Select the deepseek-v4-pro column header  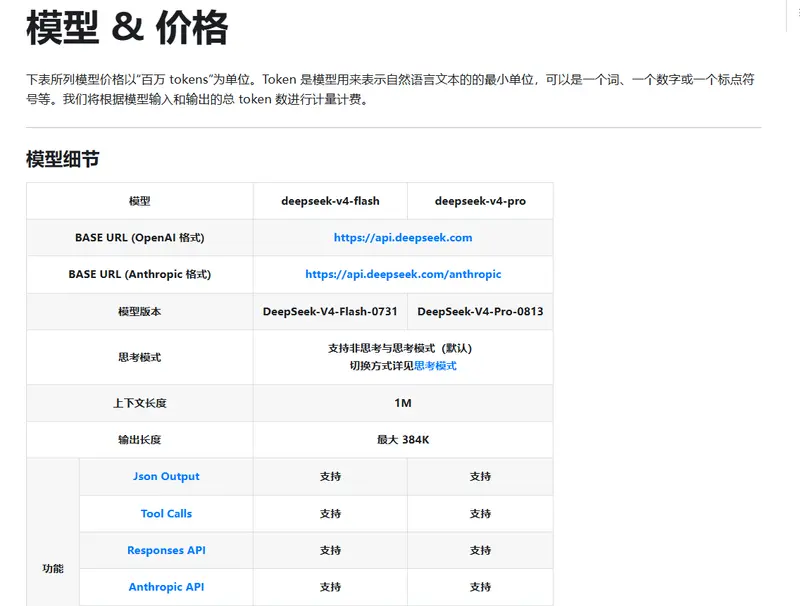click(x=480, y=201)
